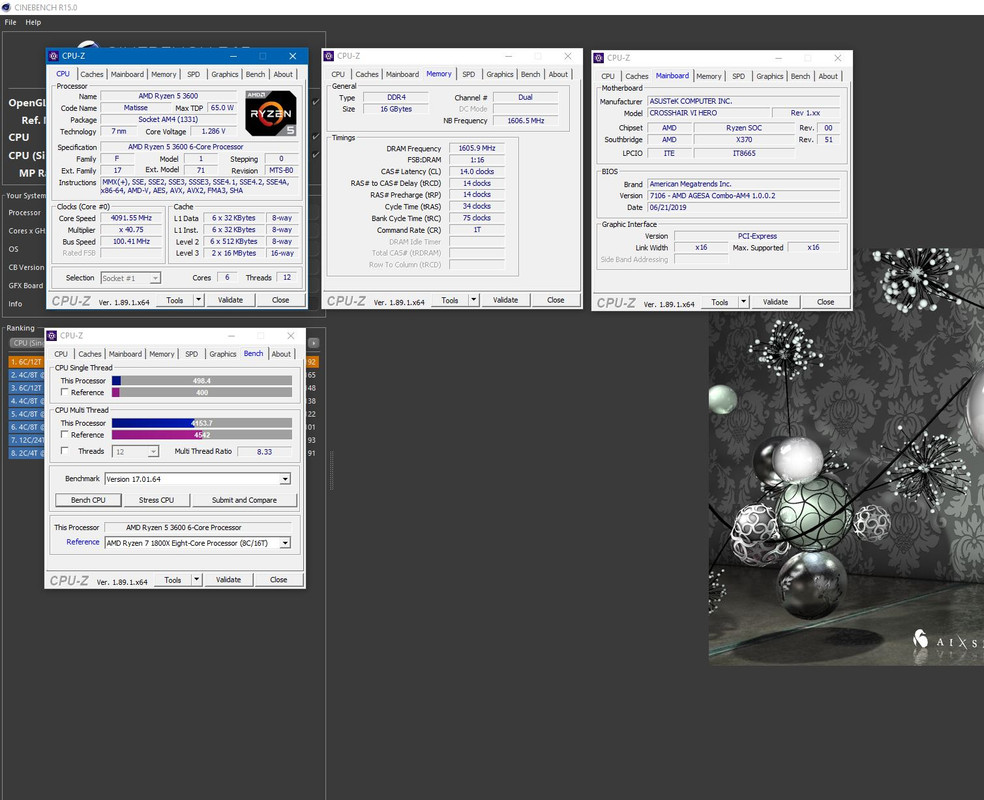984x800 pixels.
Task: Click the Cinebench rendered scene image
Action: pyautogui.click(x=846, y=457)
